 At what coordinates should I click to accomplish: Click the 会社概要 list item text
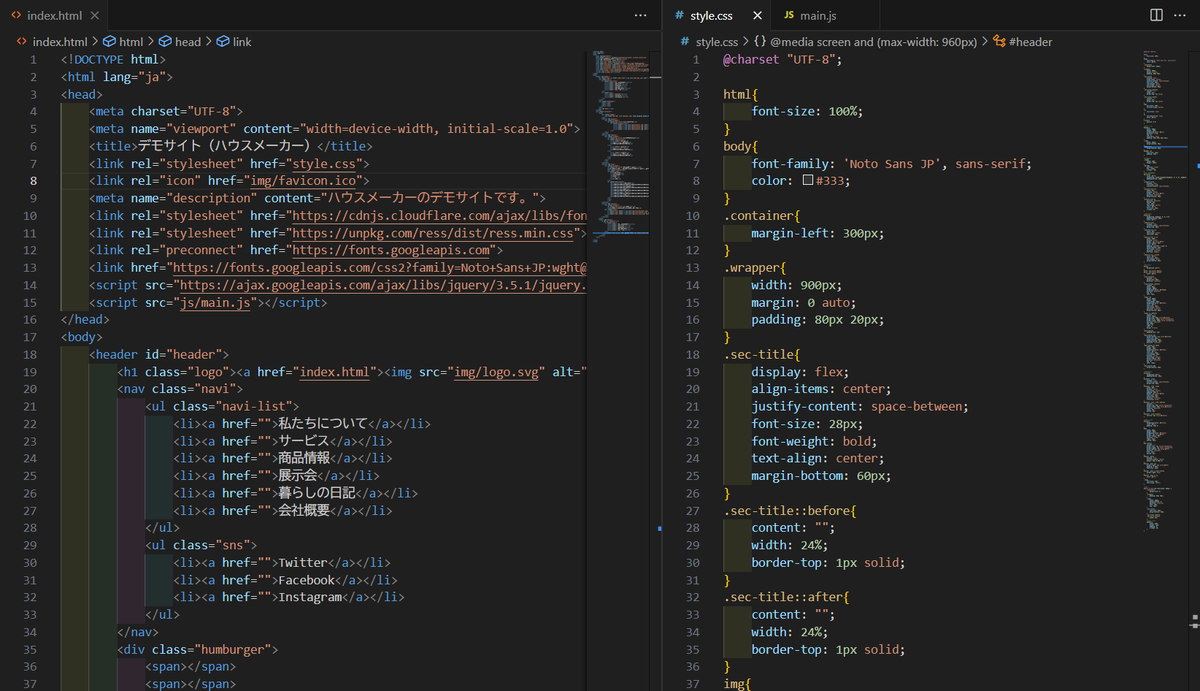[x=304, y=510]
